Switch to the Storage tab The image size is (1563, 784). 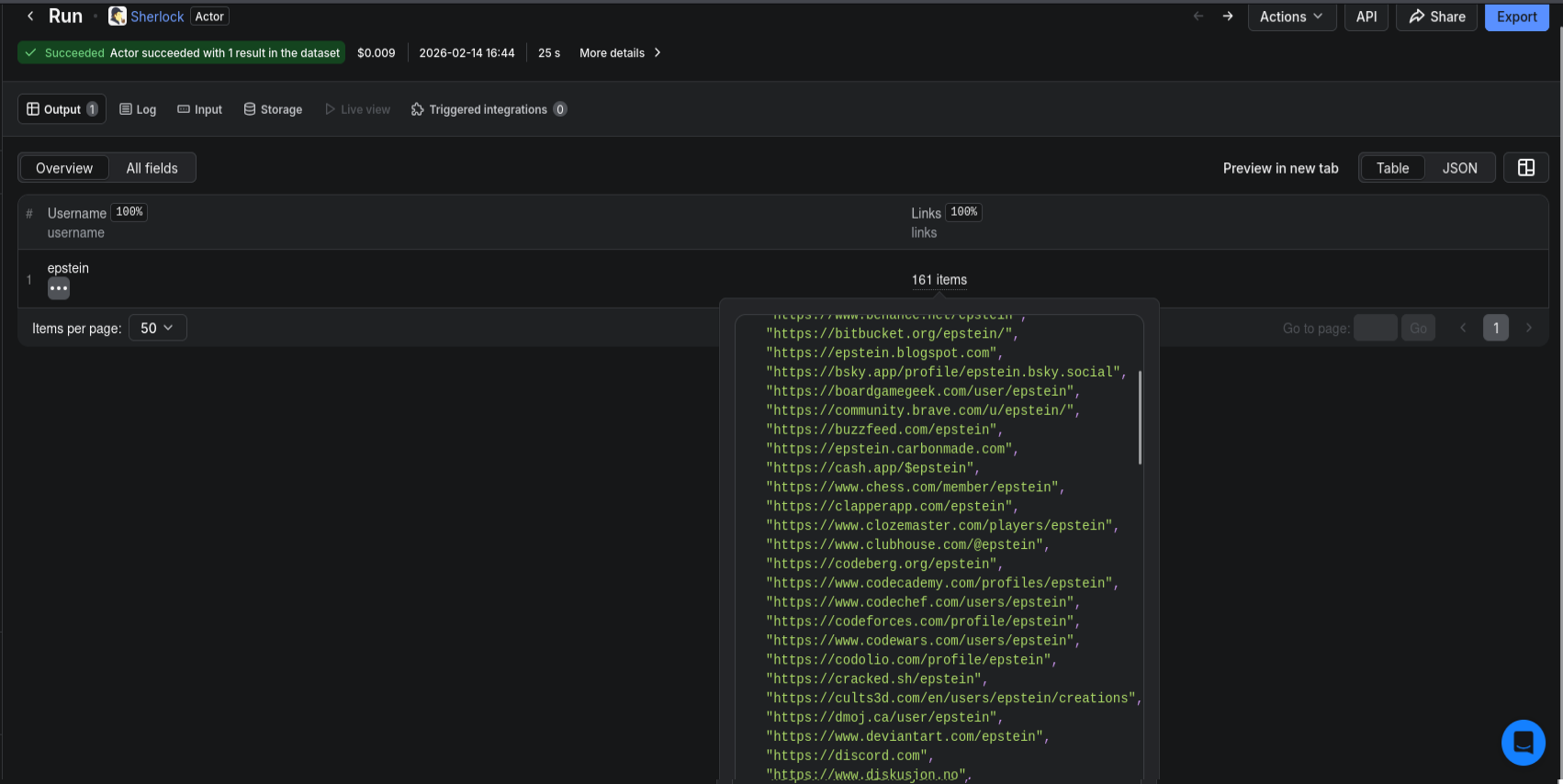pyautogui.click(x=273, y=109)
